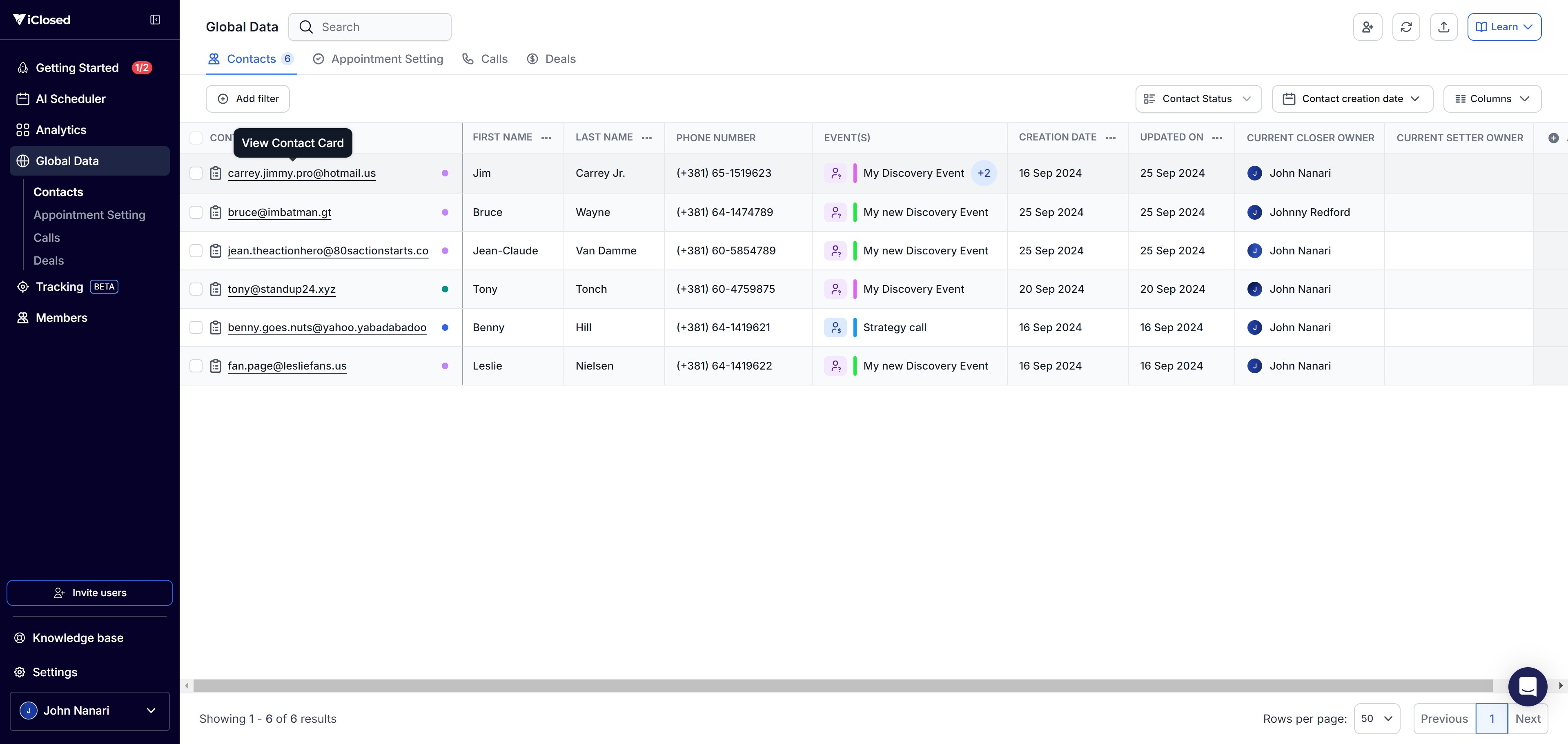The image size is (1568, 744).
Task: Click the Global Data search field
Action: tap(377, 27)
